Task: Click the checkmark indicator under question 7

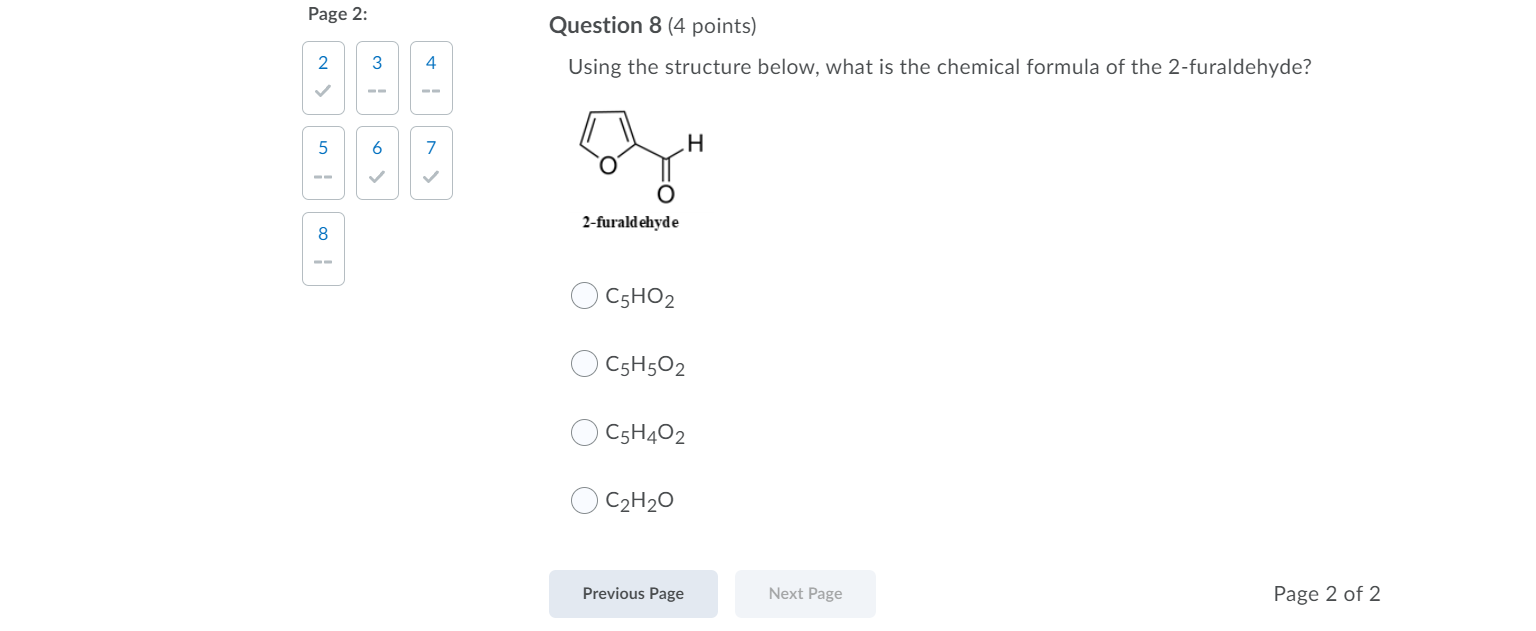Action: [430, 176]
